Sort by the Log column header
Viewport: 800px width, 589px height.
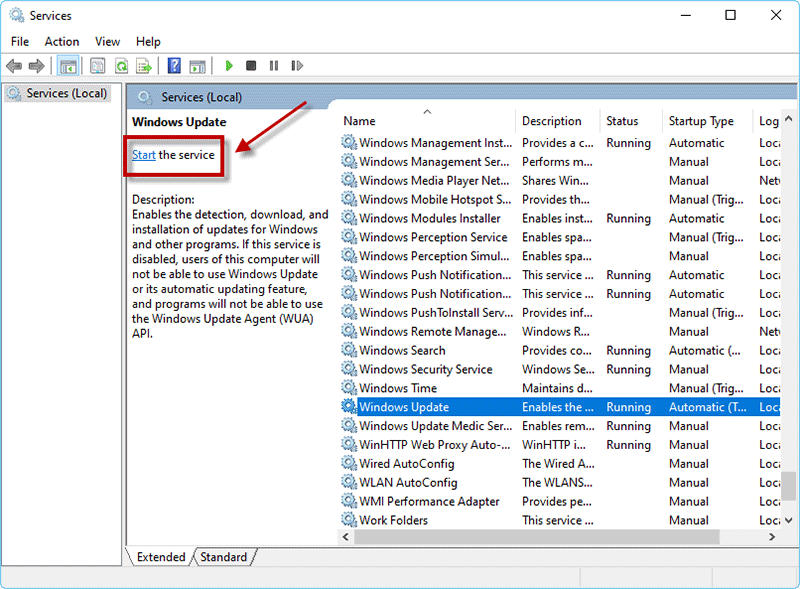(767, 121)
